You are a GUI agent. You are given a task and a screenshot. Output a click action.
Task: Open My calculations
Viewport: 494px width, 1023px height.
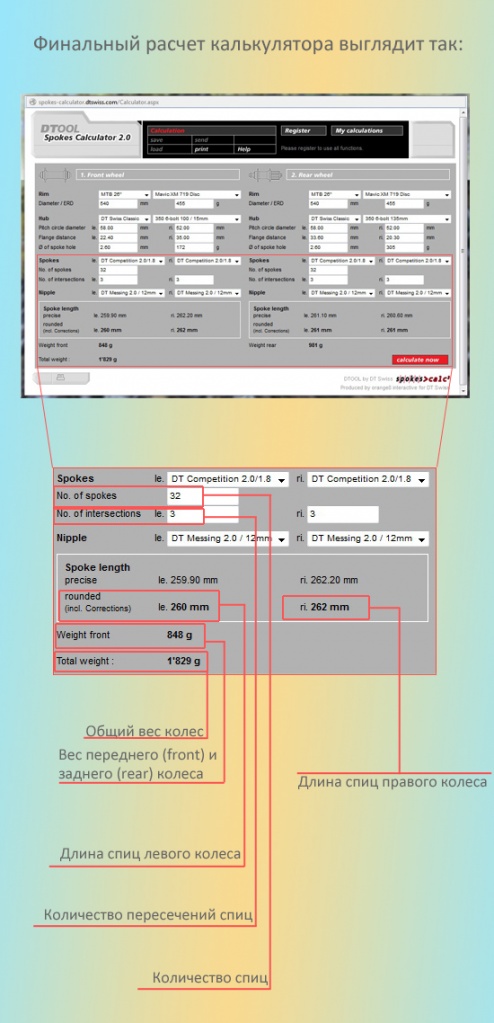(x=367, y=130)
